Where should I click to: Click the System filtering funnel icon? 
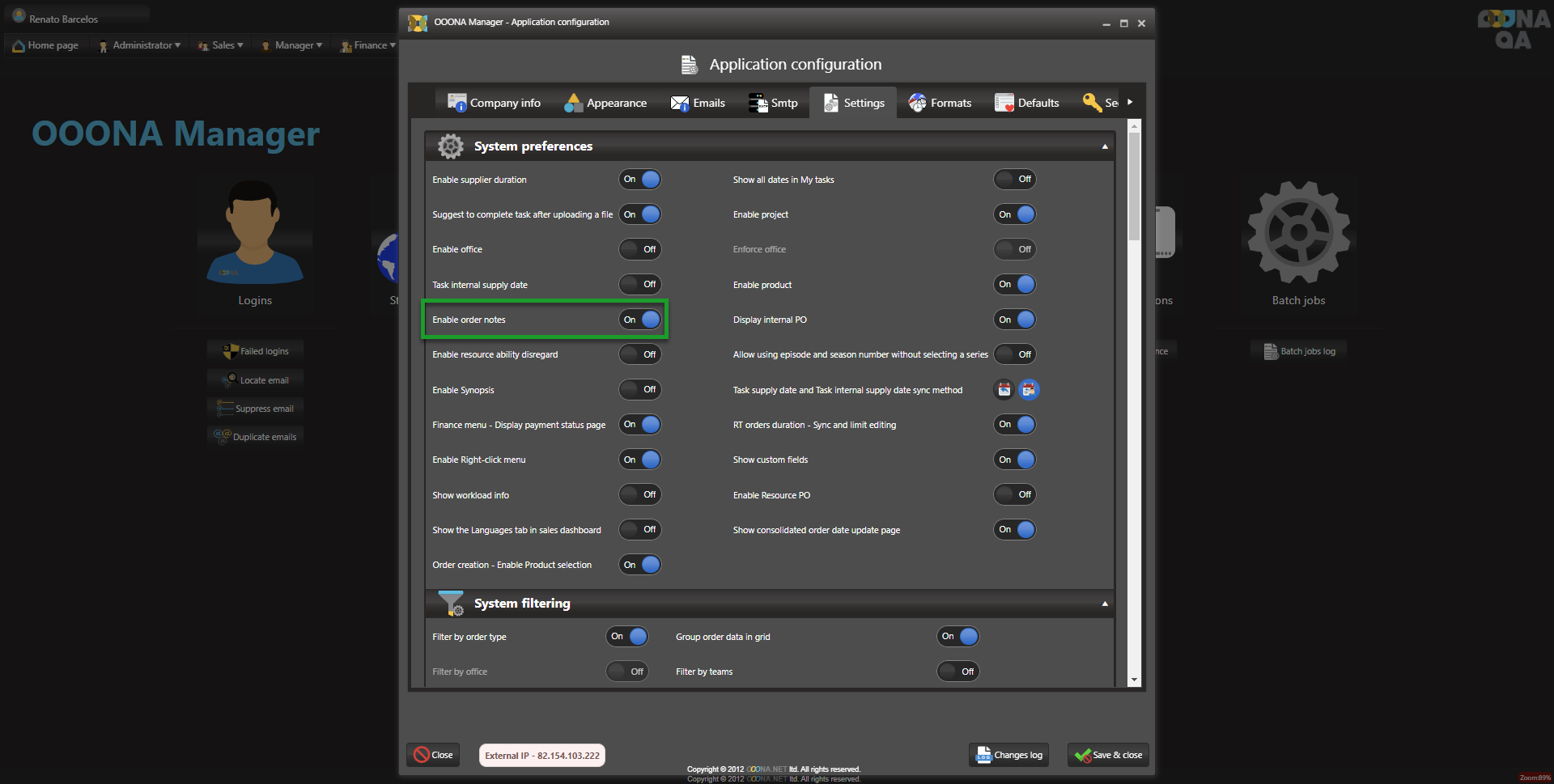coord(451,604)
